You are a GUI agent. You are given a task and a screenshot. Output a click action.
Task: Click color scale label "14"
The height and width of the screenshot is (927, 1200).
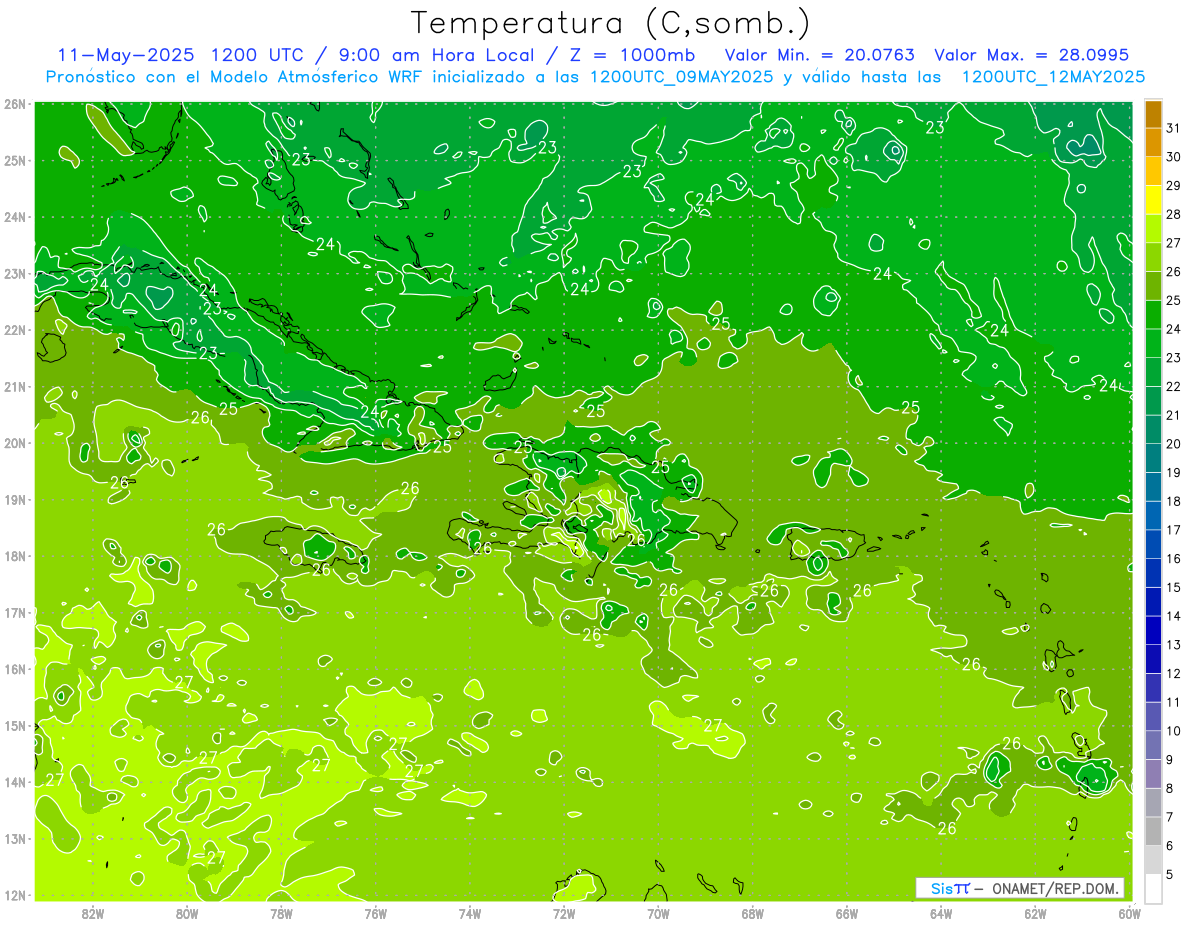[1173, 616]
